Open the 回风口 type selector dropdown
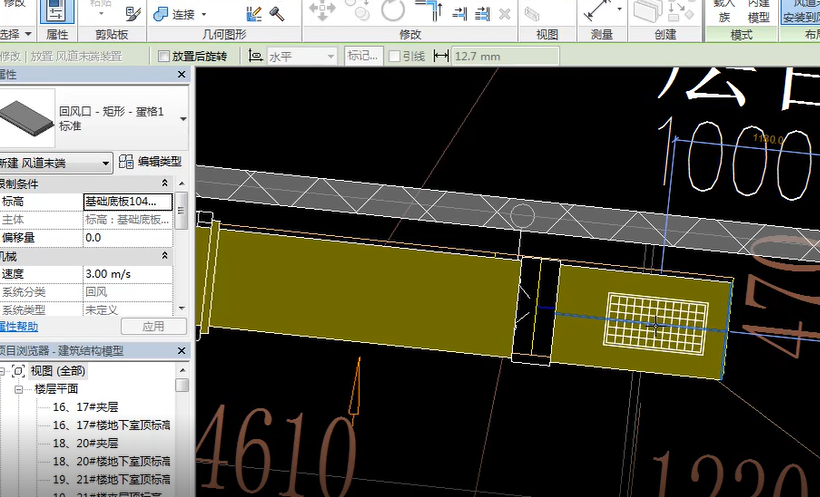 [182, 117]
